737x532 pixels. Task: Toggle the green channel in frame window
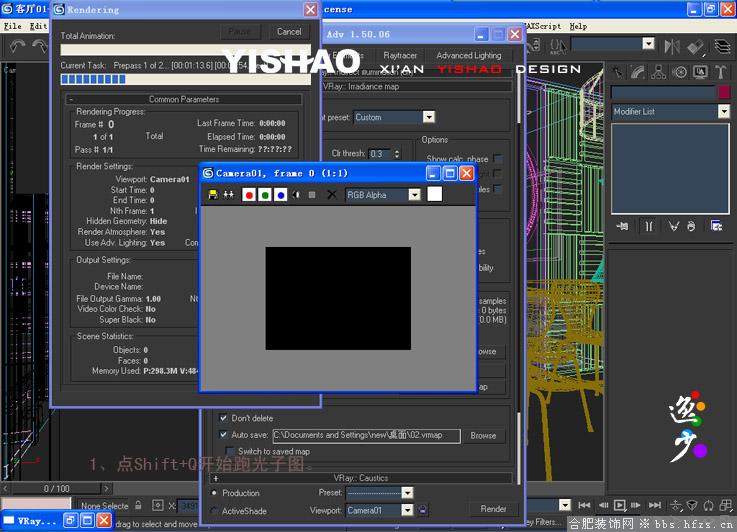coord(265,195)
